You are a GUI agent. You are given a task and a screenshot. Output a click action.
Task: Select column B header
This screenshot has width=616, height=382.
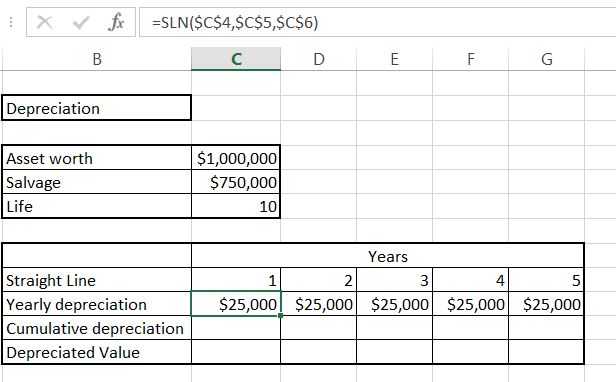click(x=97, y=59)
